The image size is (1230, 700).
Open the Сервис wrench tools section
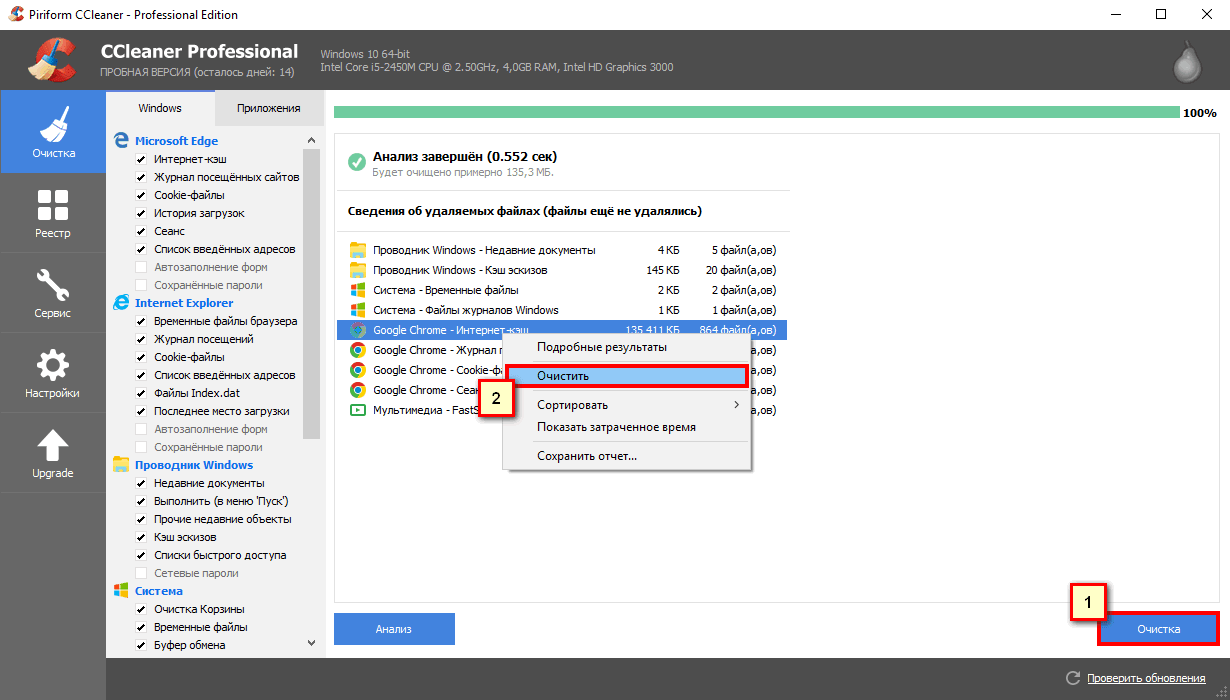pos(53,292)
